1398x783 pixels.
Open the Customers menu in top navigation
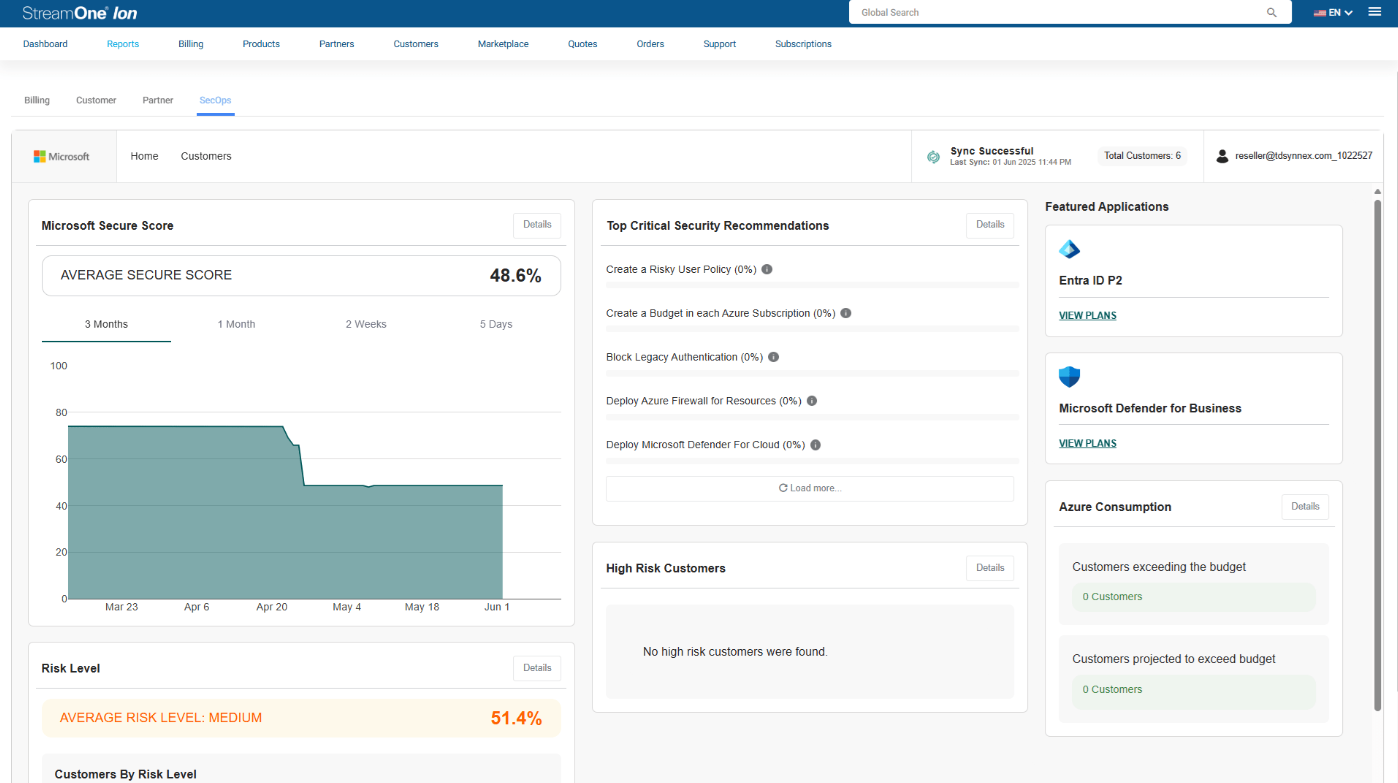(416, 44)
